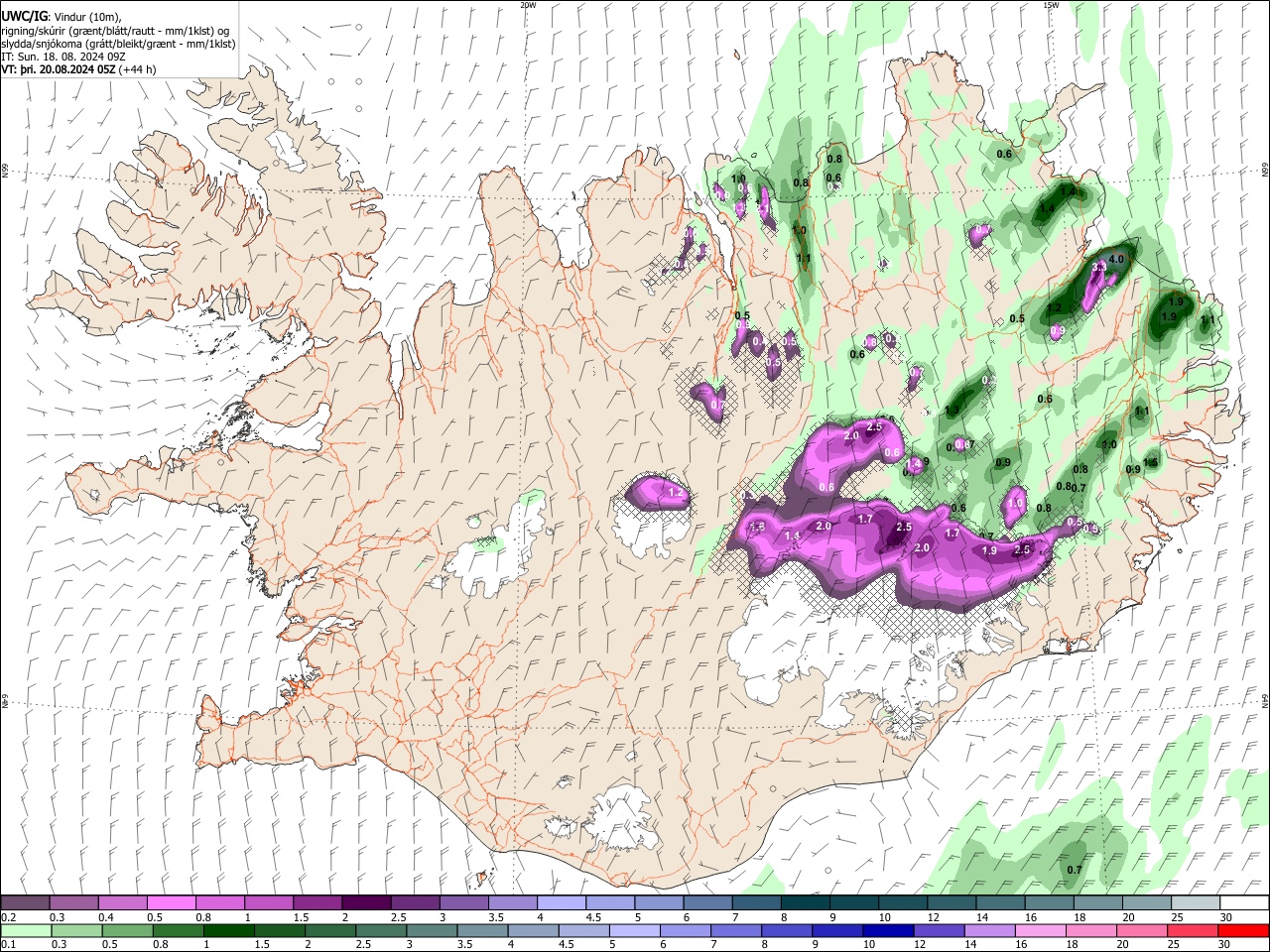Select rain legend swatch between 1 and 1.5

pyautogui.click(x=228, y=930)
